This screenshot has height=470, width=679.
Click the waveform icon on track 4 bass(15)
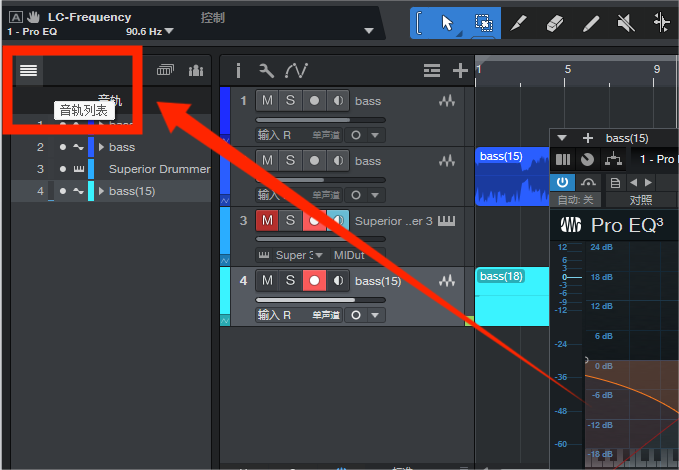tap(447, 281)
